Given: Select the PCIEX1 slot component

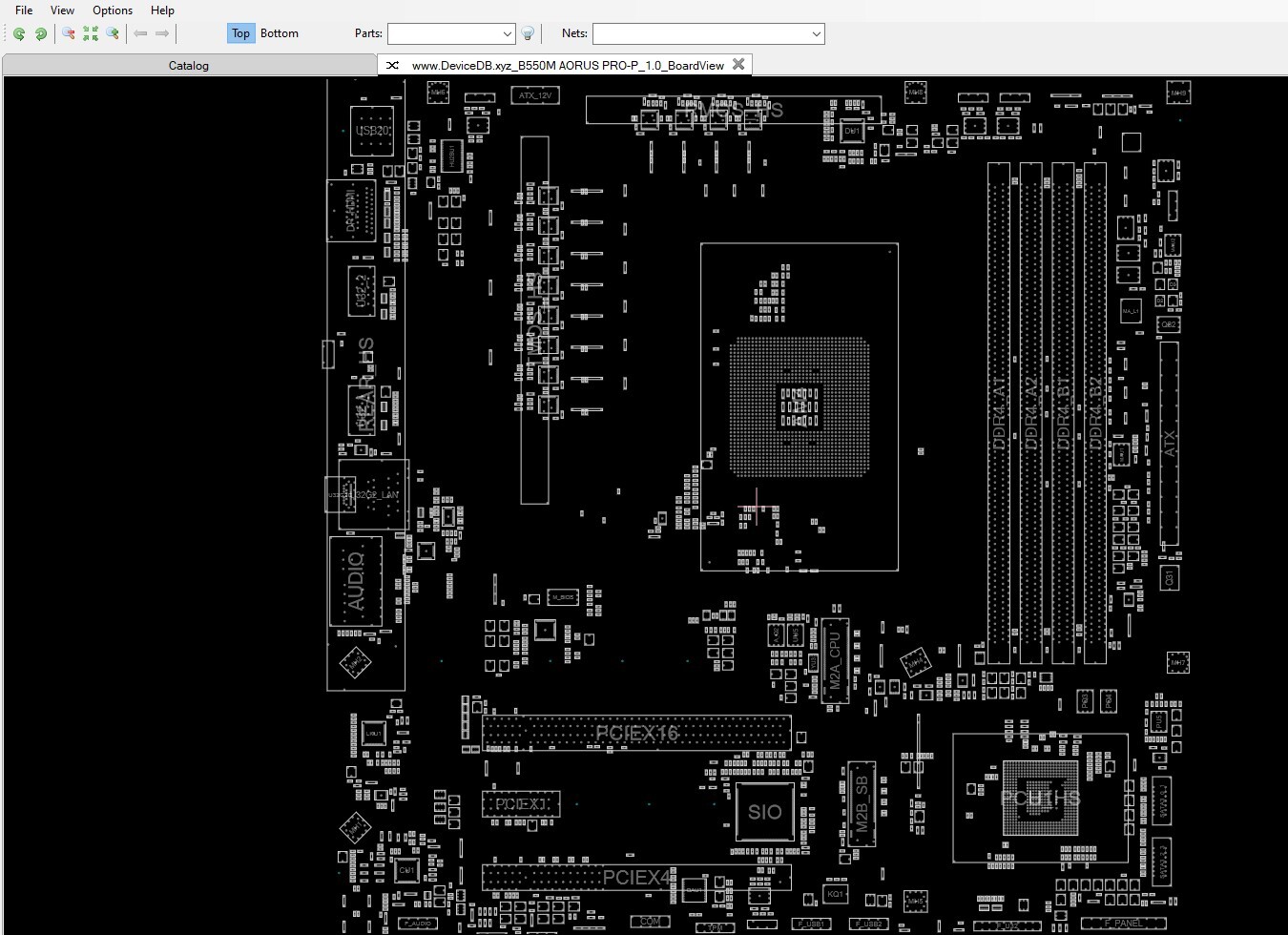Looking at the screenshot, I should pyautogui.click(x=520, y=804).
